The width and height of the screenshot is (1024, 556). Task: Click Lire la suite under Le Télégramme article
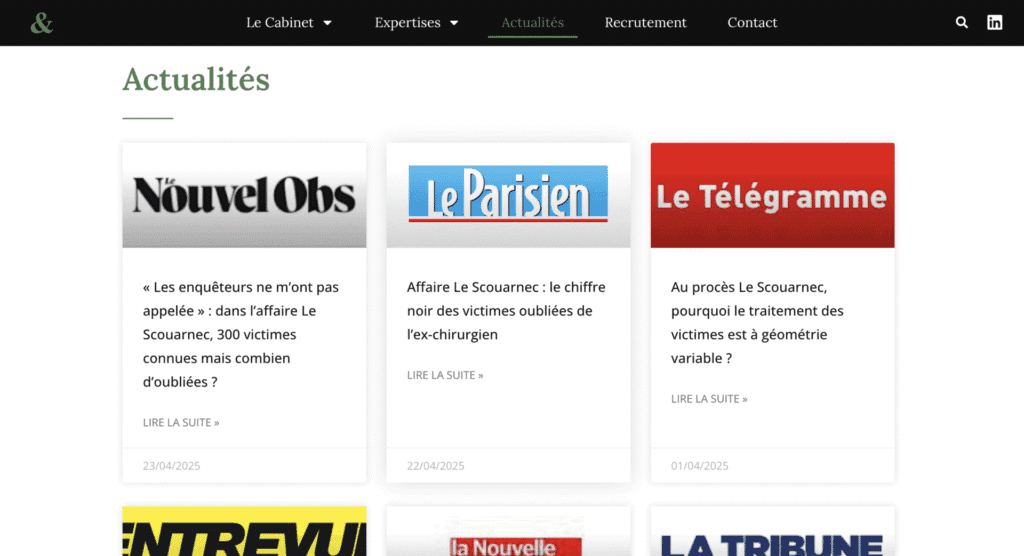709,399
